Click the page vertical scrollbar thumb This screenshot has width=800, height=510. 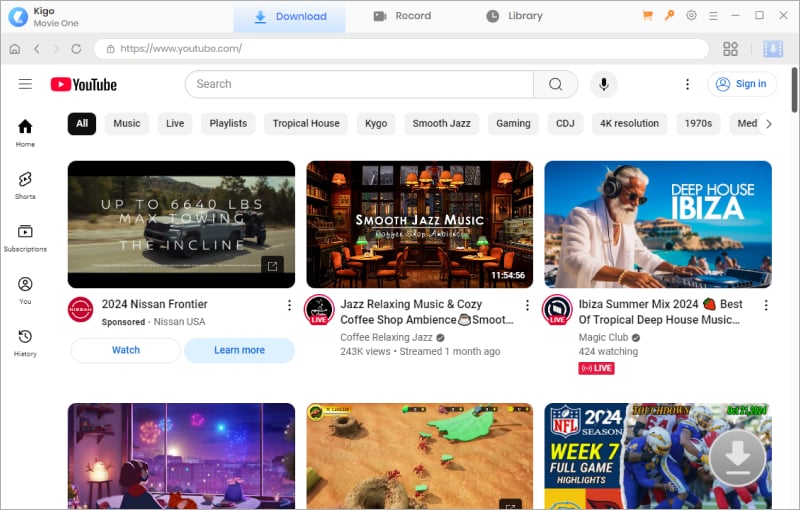pos(794,90)
